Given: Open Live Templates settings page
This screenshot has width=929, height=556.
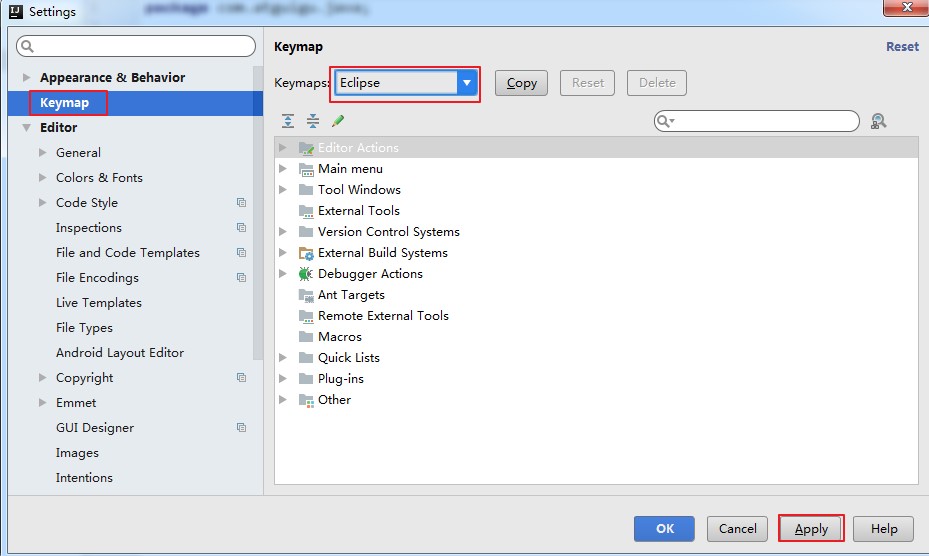Looking at the screenshot, I should [x=98, y=303].
